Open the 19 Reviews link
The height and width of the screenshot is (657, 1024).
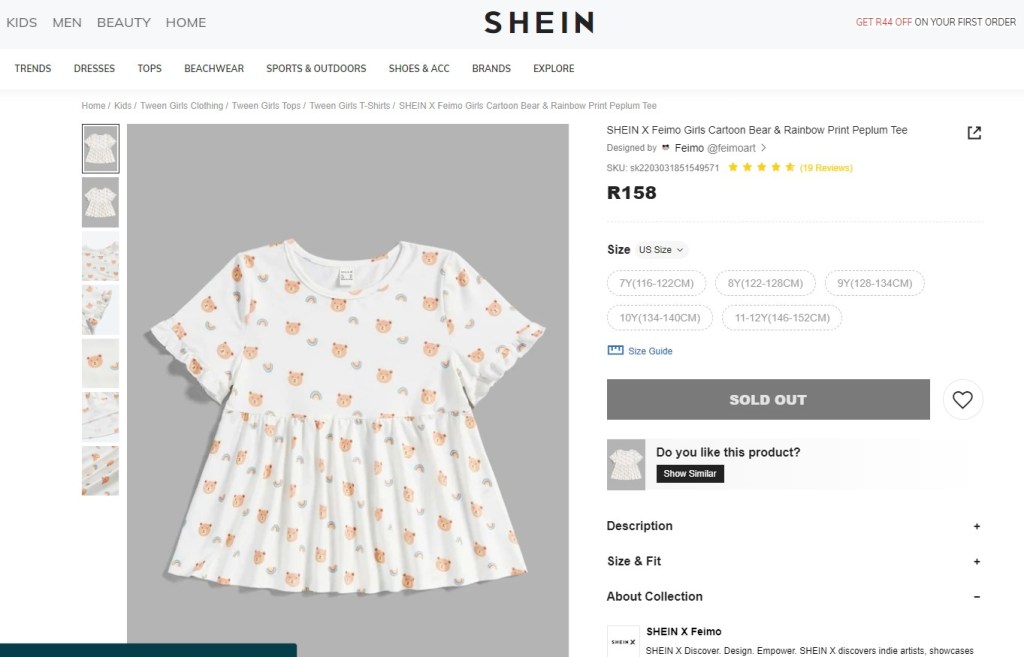coord(826,168)
